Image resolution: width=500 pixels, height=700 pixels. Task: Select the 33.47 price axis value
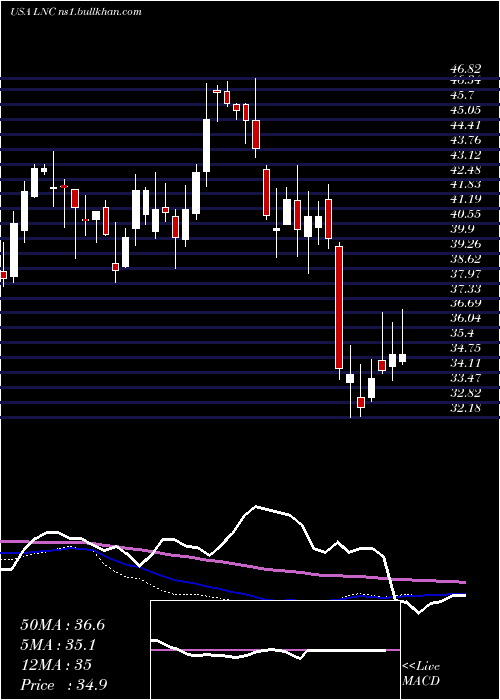click(x=466, y=378)
